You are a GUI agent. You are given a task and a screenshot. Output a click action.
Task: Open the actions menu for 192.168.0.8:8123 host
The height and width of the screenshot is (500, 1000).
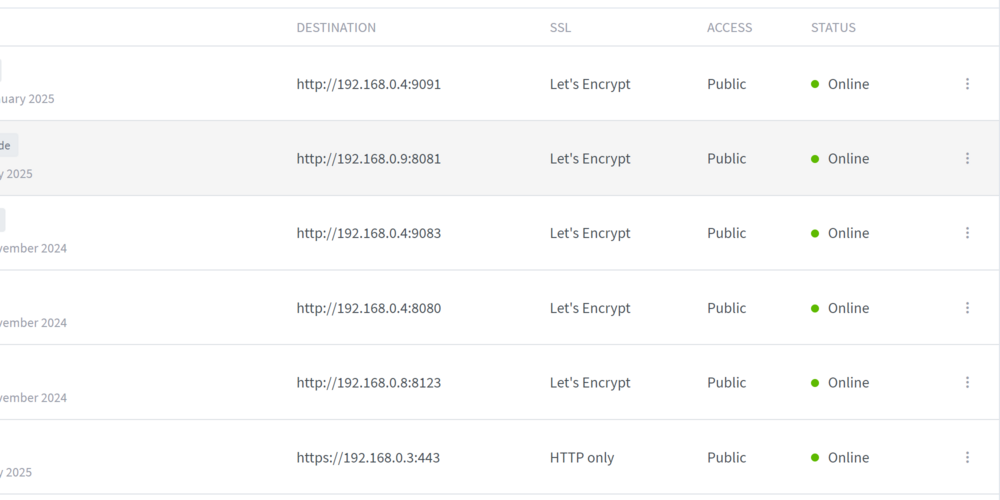967,383
